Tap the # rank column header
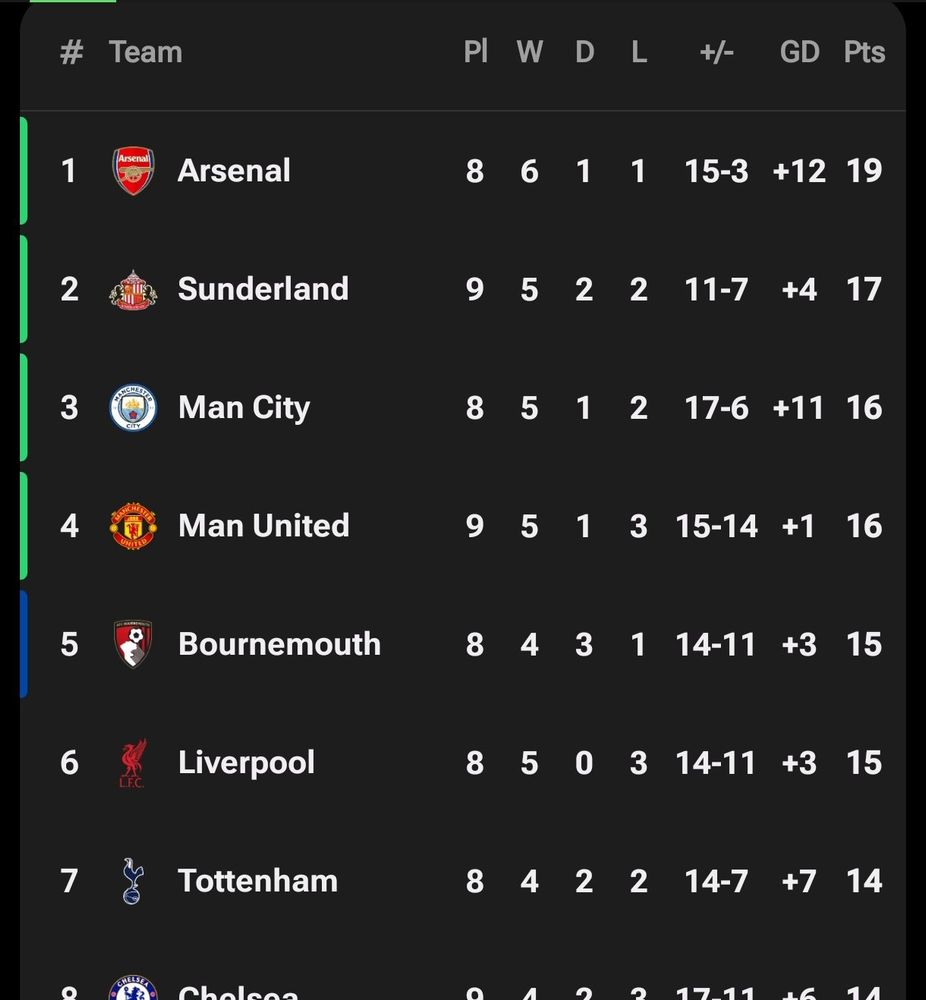The width and height of the screenshot is (926, 1000). click(x=71, y=52)
